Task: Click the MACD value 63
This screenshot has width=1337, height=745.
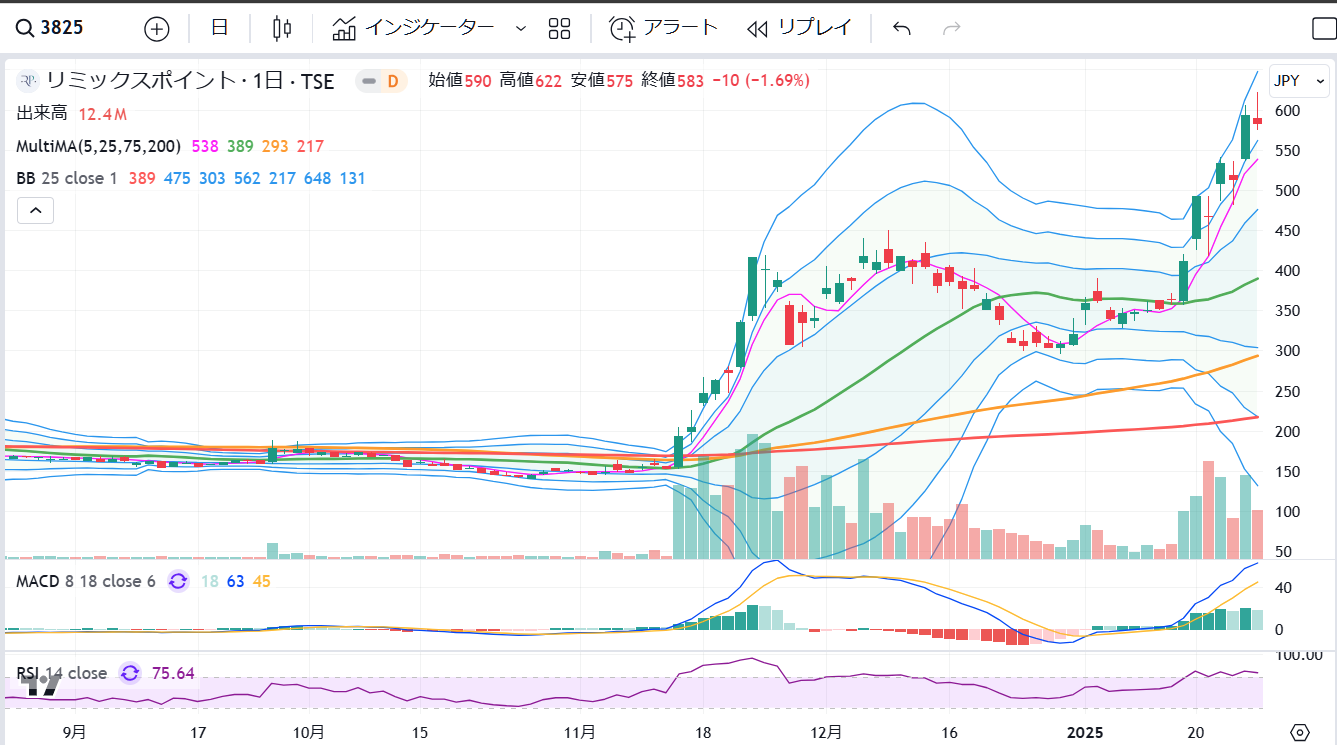Action: click(x=235, y=581)
